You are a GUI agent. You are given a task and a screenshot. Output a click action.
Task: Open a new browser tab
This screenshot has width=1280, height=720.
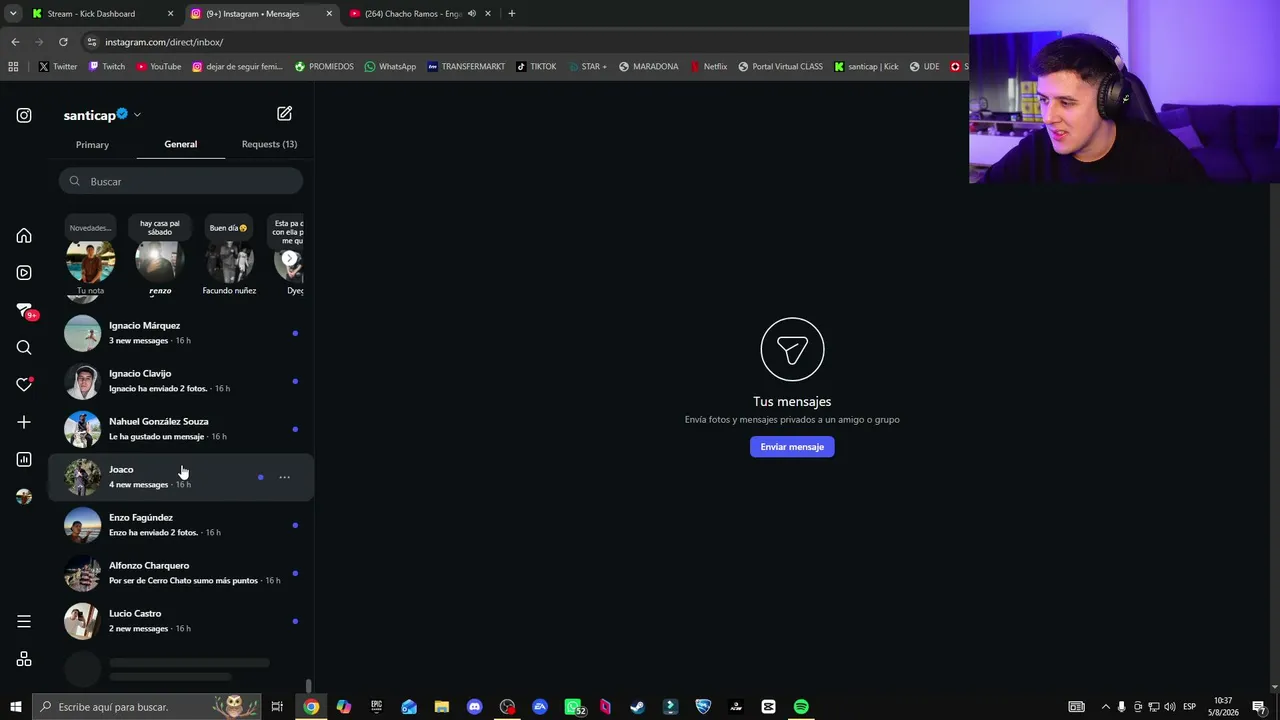(x=512, y=14)
